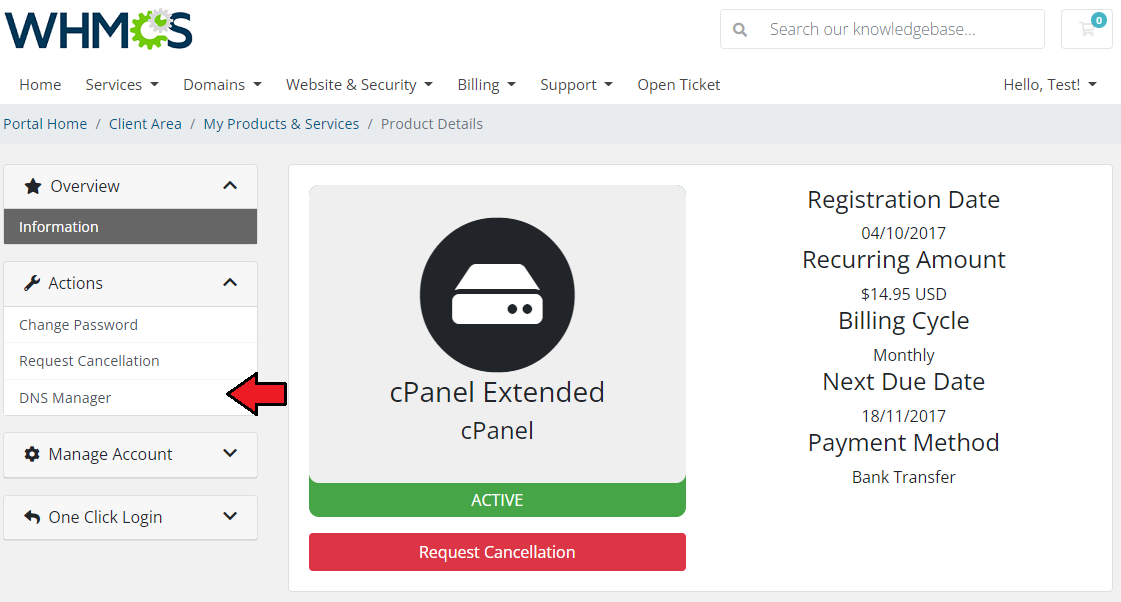Expand the Manage Account panel chevron

pyautogui.click(x=229, y=453)
